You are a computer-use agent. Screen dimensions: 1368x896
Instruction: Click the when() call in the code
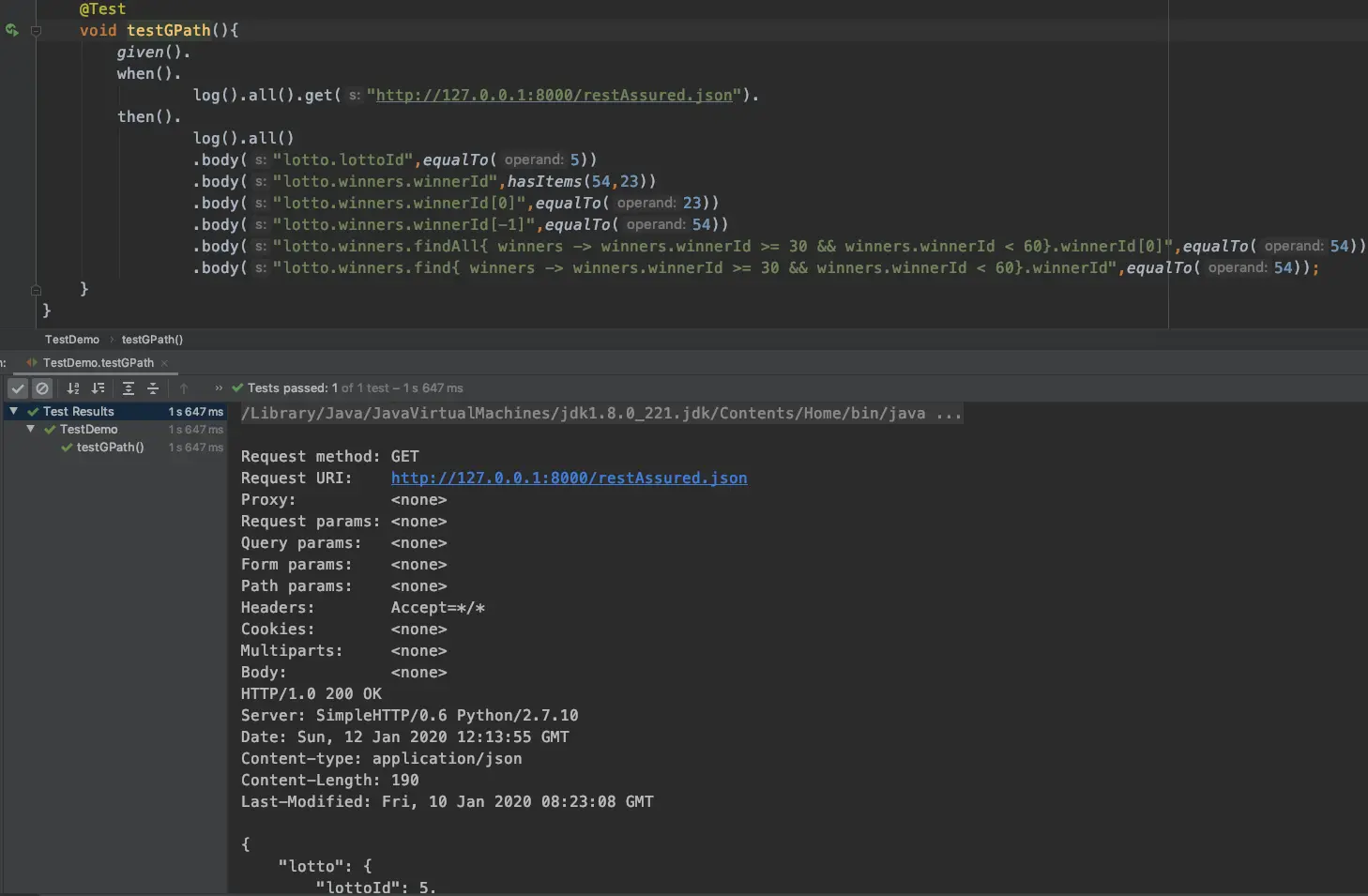click(x=149, y=73)
